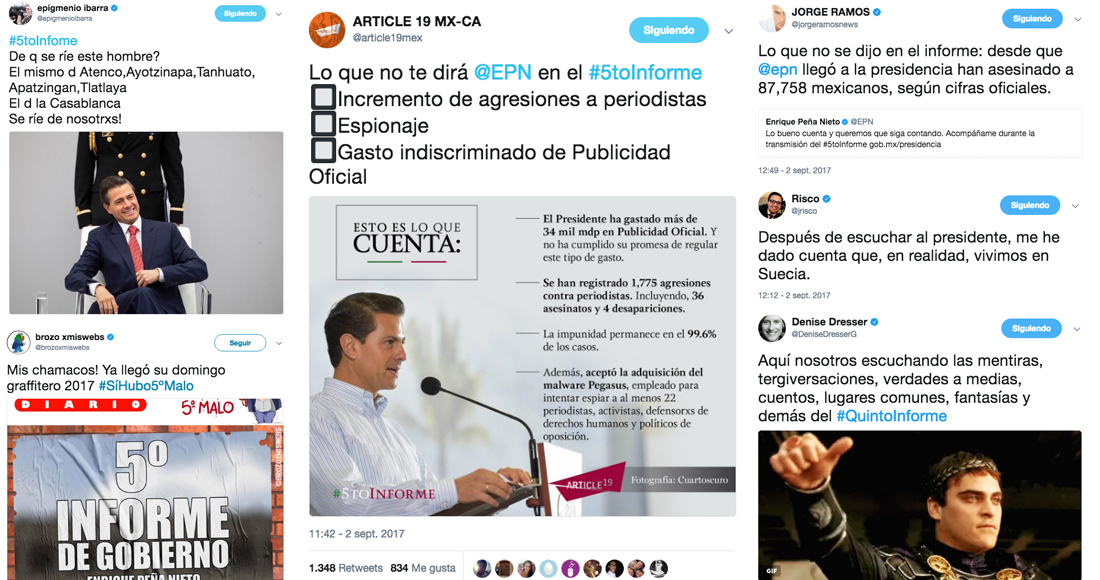This screenshot has height=580, width=1100.
Task: Open the Denise Dresser GIF thumbnail
Action: click(920, 505)
